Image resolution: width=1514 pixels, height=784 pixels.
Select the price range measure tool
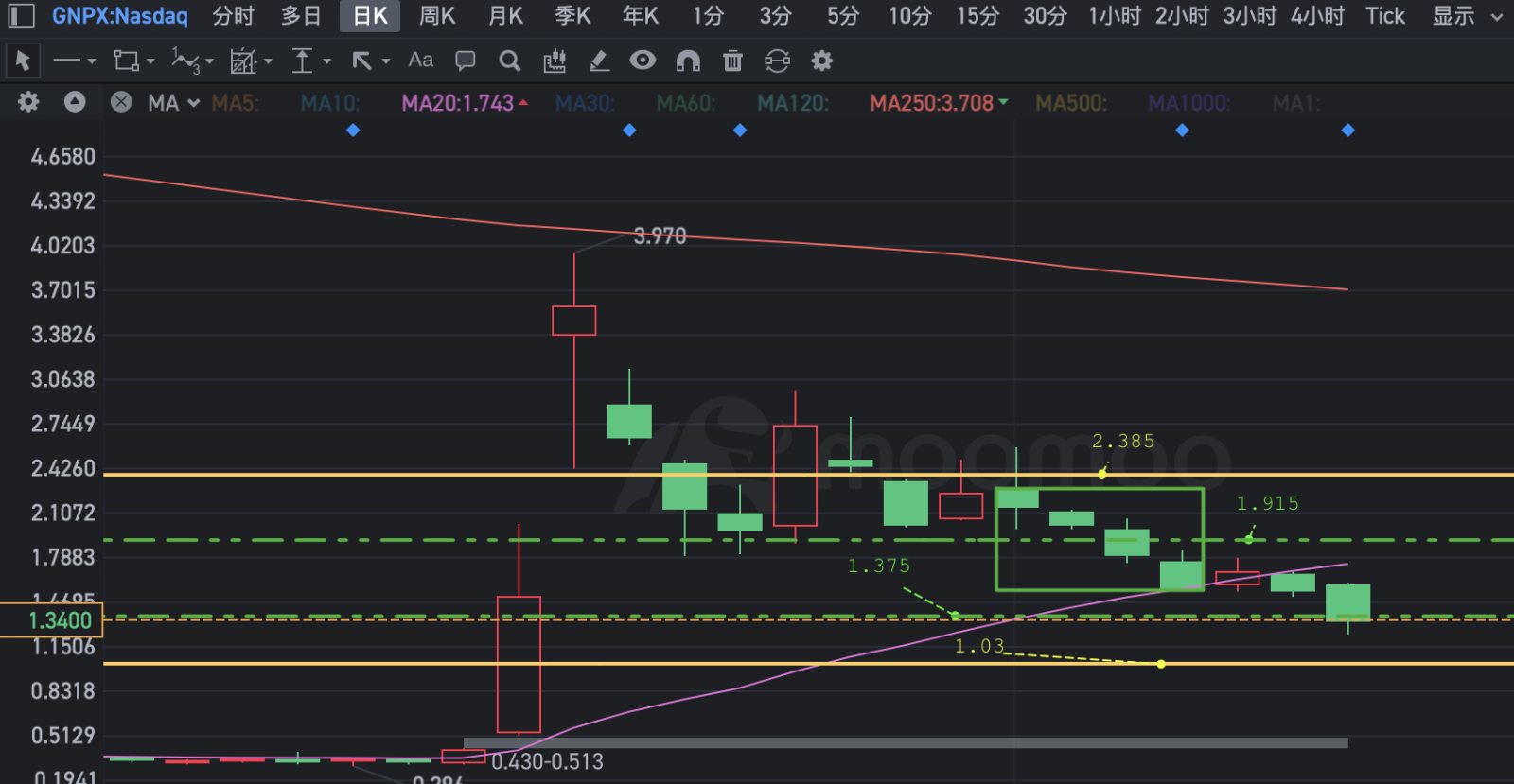point(302,61)
